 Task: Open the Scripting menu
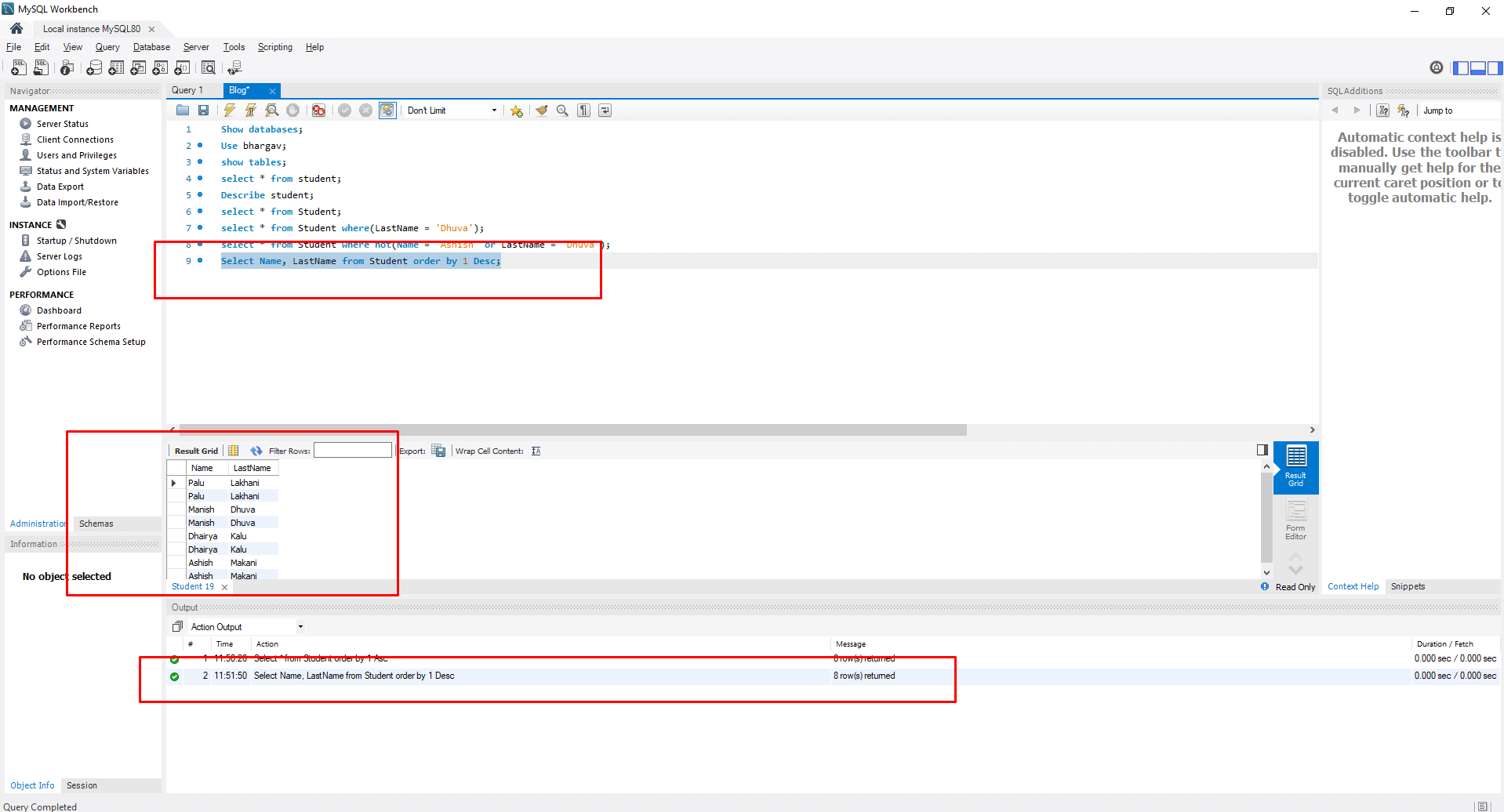[x=274, y=47]
